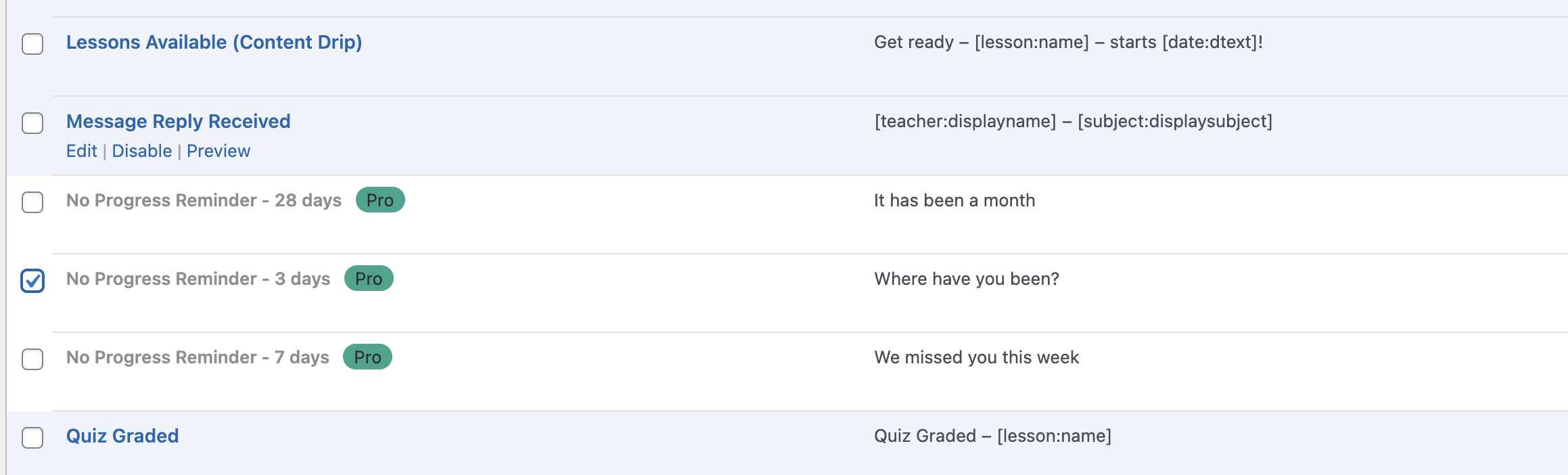Open the Quiz Graded email
The image size is (1568, 475).
pos(122,436)
